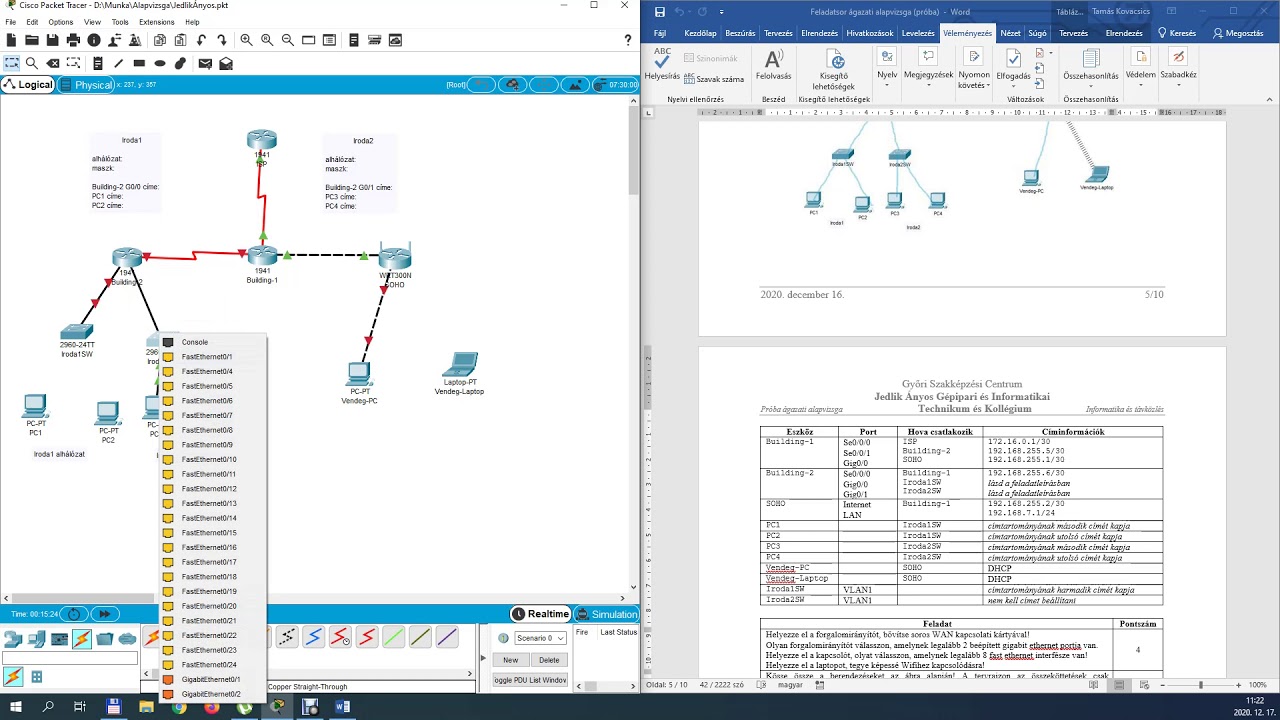Add a Complex PDU open envelope
1280x720 pixels.
click(226, 63)
